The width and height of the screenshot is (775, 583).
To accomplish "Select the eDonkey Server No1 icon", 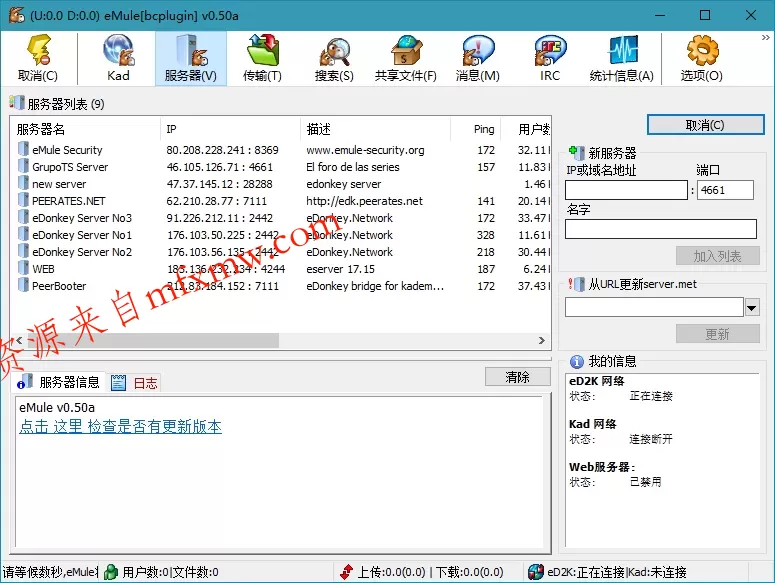I will point(23,234).
